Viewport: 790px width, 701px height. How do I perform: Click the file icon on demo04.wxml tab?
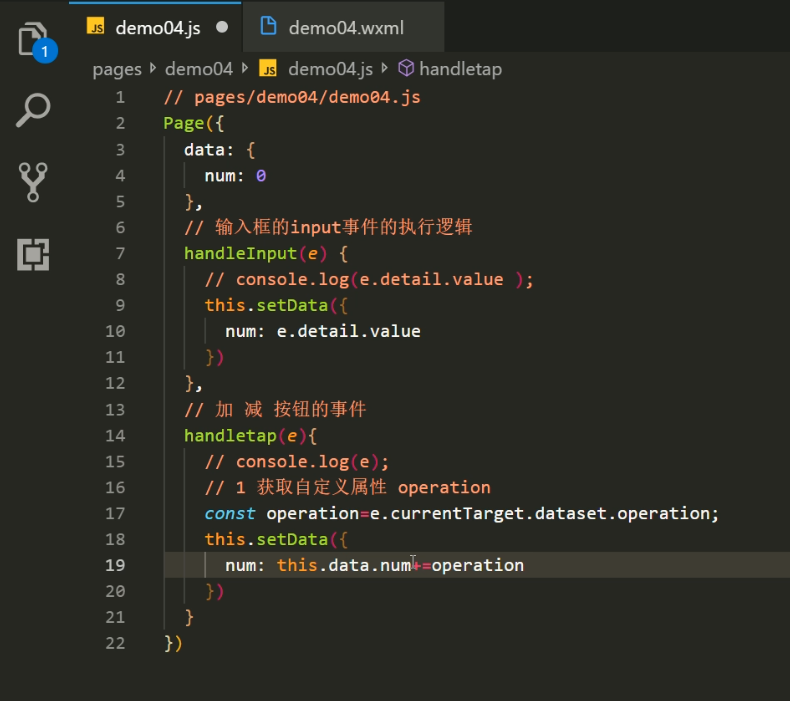coord(268,26)
